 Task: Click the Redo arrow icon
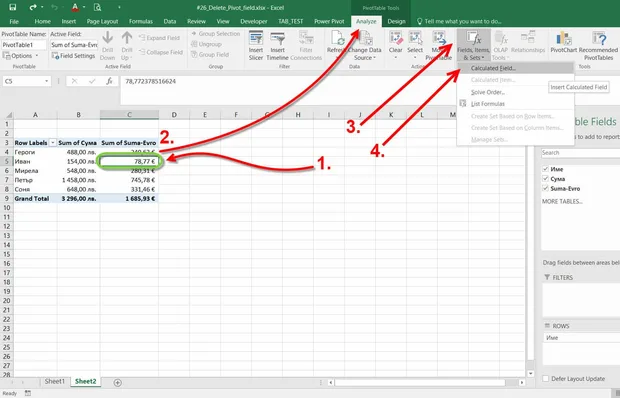click(33, 7)
